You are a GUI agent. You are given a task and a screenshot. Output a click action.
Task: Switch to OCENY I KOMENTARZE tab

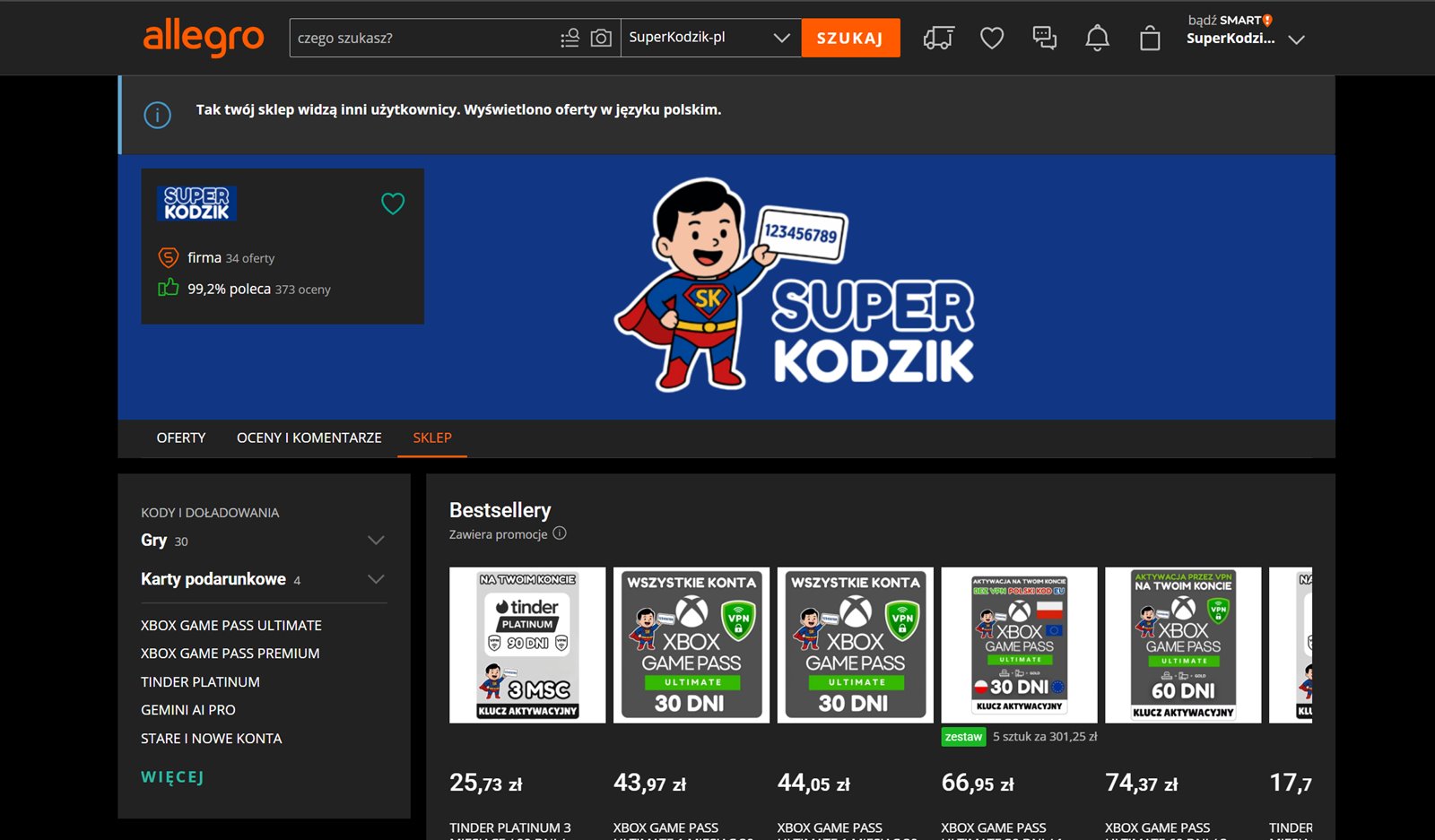click(x=309, y=437)
